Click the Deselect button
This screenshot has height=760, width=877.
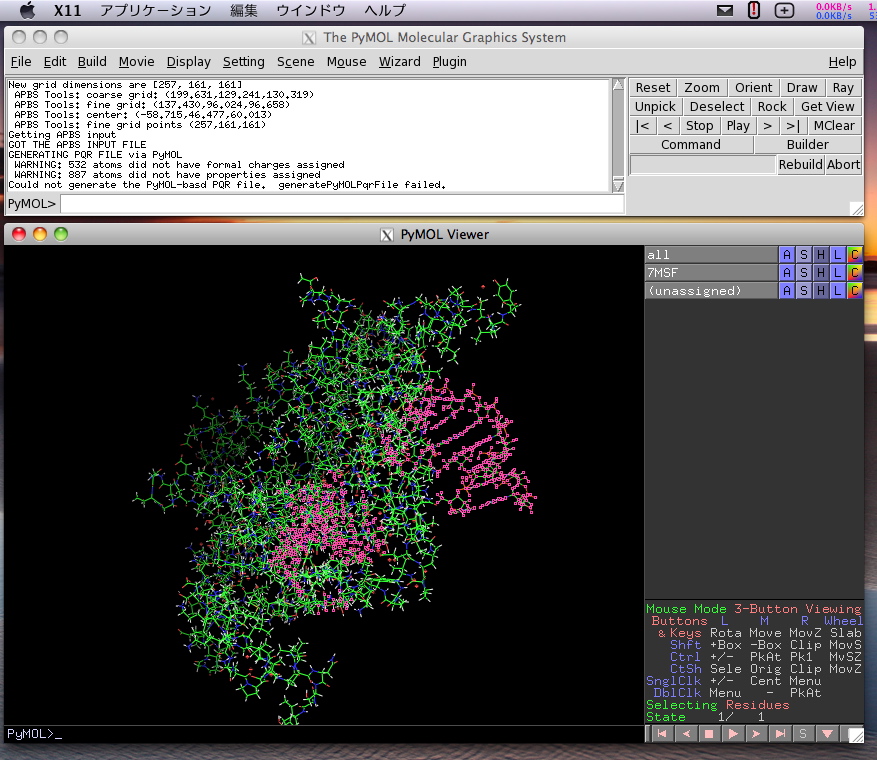coord(716,107)
